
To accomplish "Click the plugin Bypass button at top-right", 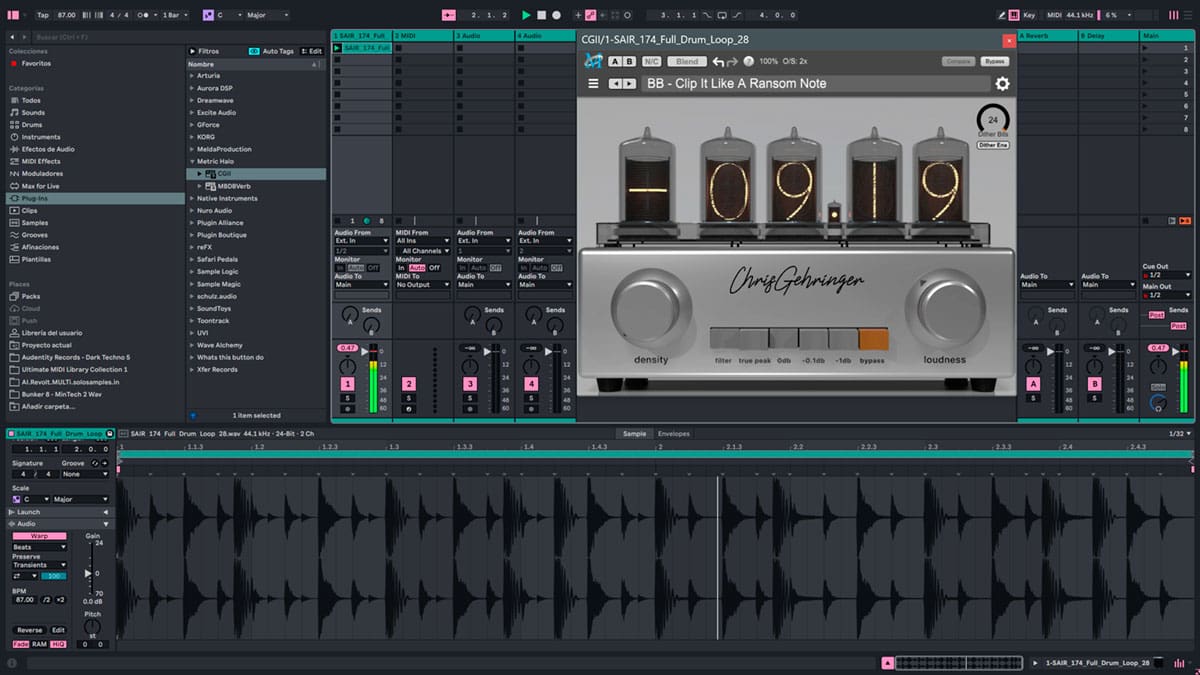I will click(x=994, y=61).
